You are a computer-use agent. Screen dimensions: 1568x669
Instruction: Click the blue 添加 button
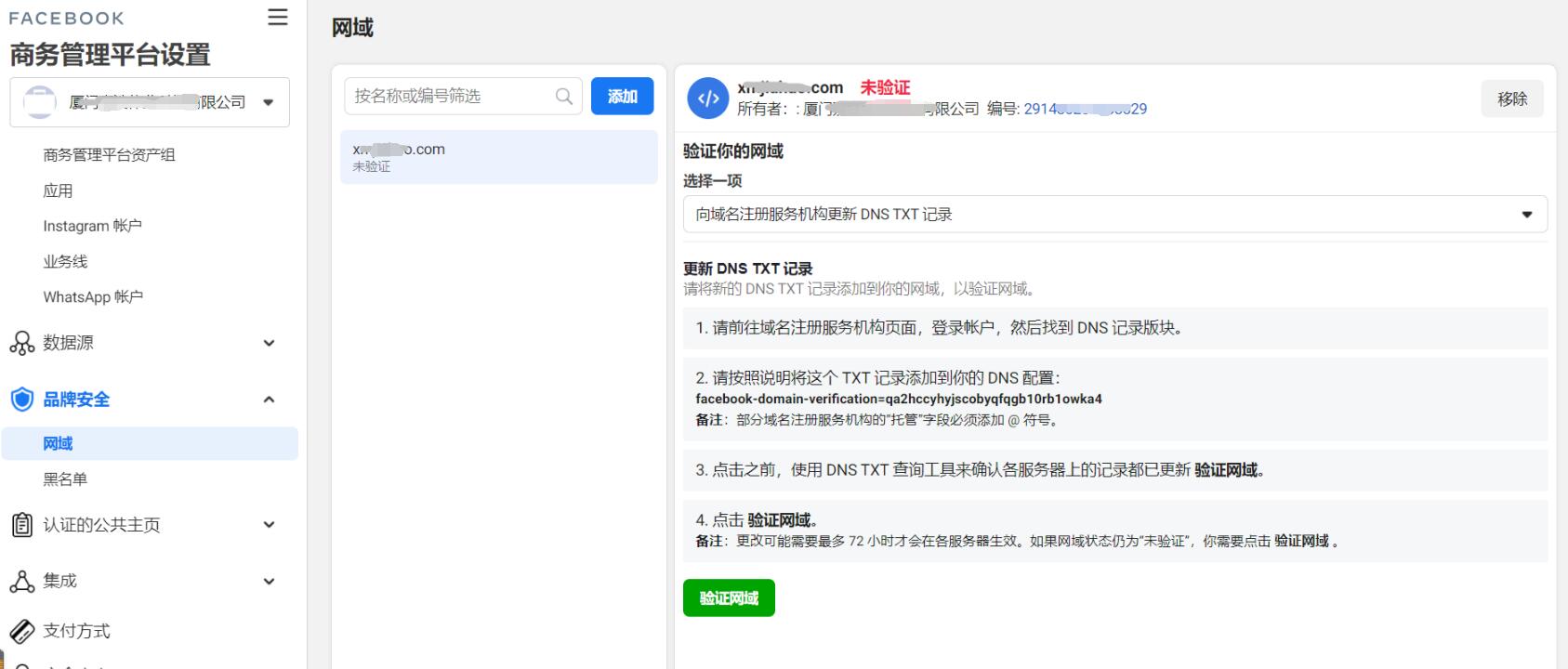click(x=622, y=96)
